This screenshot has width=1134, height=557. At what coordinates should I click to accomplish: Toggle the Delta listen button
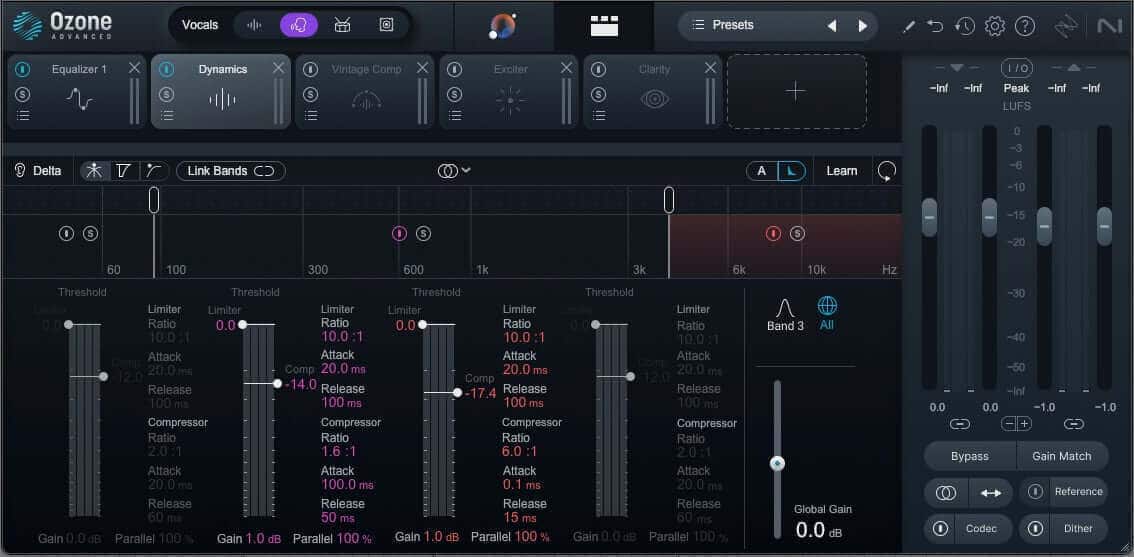click(x=38, y=171)
